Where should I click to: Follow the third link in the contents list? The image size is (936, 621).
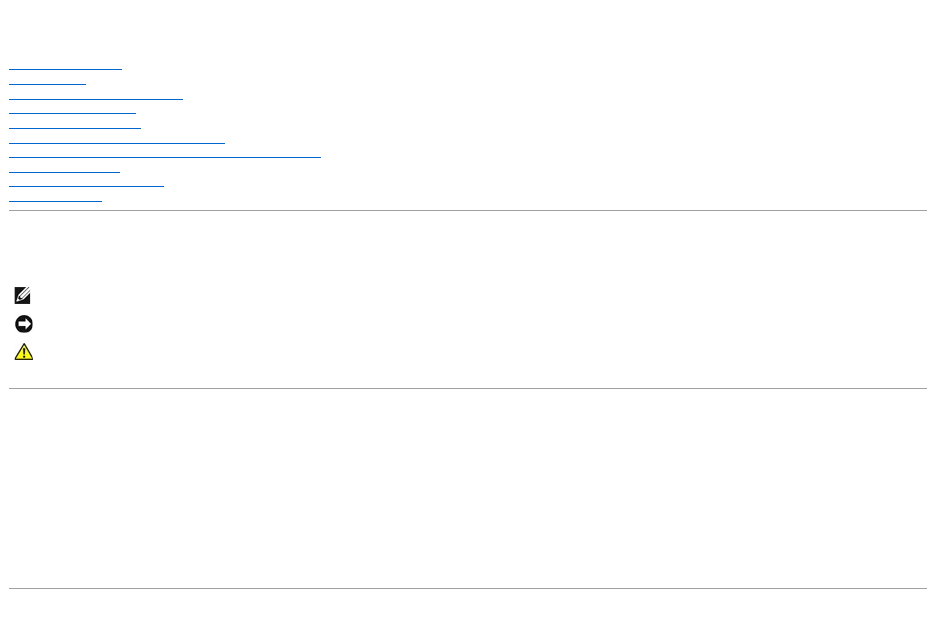coord(96,98)
